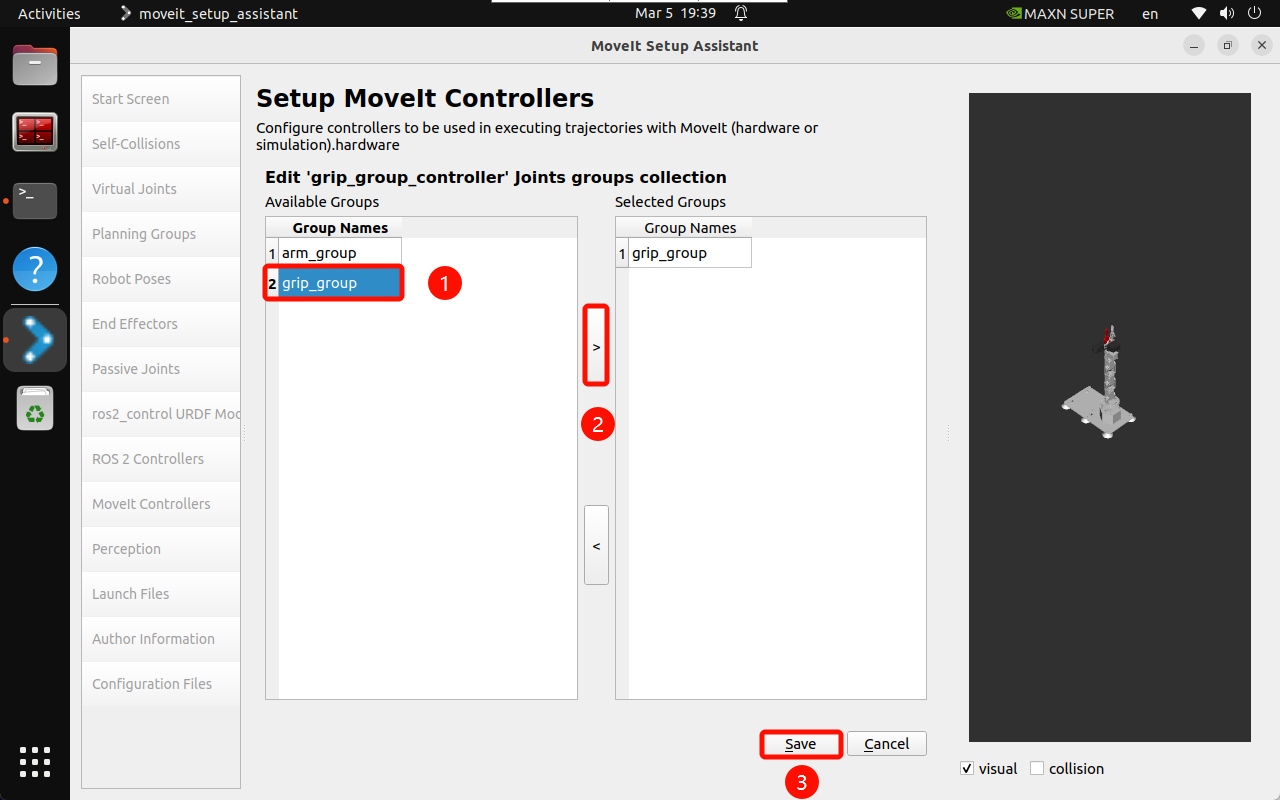Select grip_group in Available Groups list
The width and height of the screenshot is (1280, 800).
point(340,283)
